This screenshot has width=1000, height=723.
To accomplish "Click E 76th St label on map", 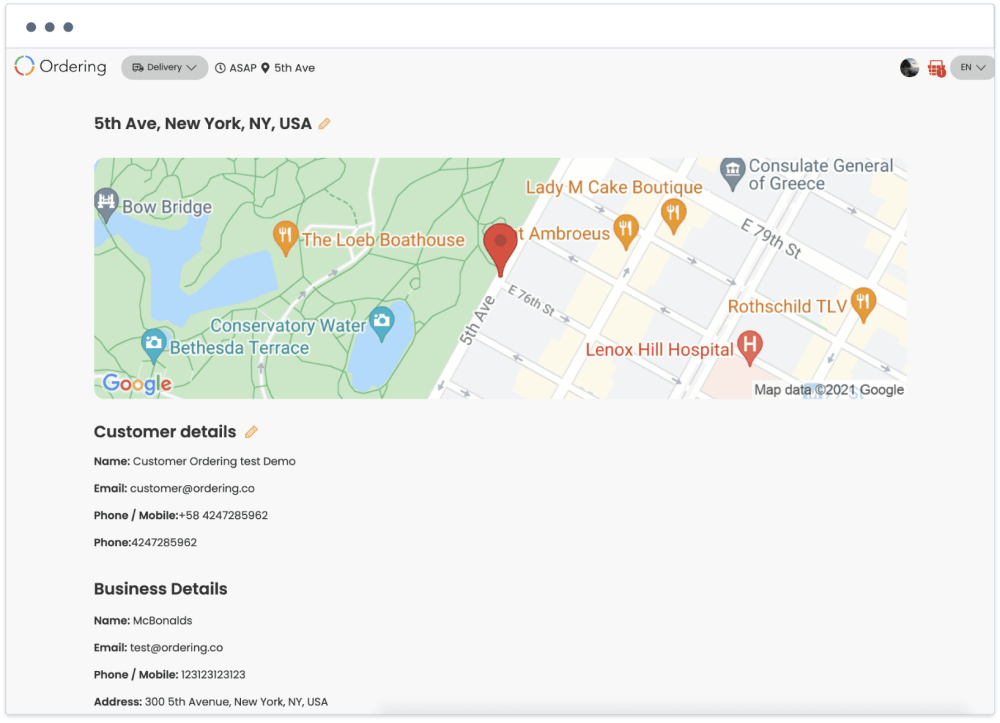I will tap(531, 300).
